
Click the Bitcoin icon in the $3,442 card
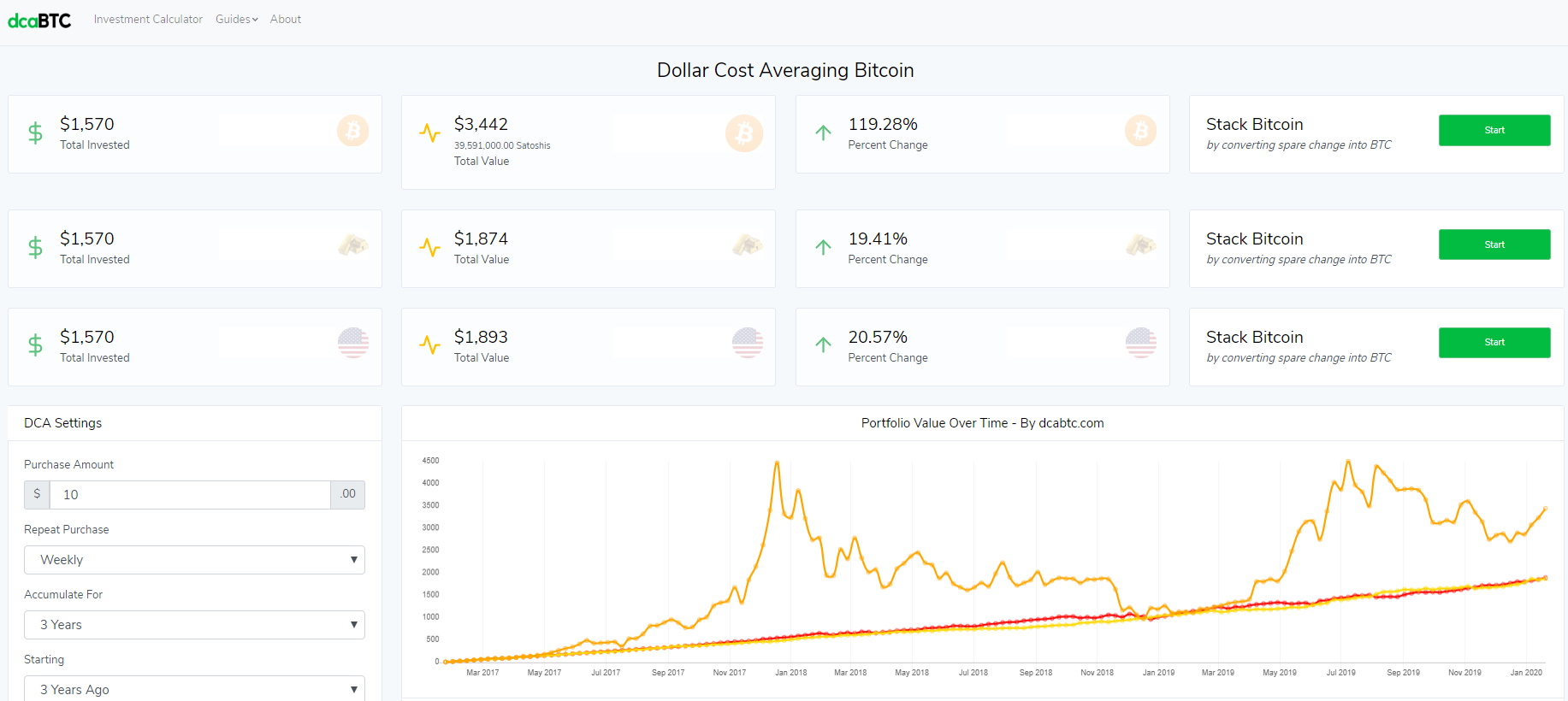[x=744, y=133]
